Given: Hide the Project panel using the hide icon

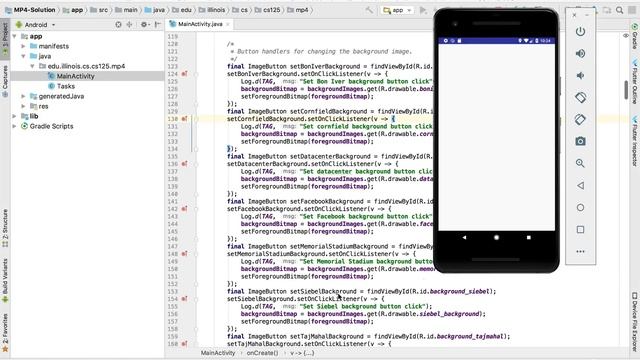Looking at the screenshot, I should [x=158, y=24].
